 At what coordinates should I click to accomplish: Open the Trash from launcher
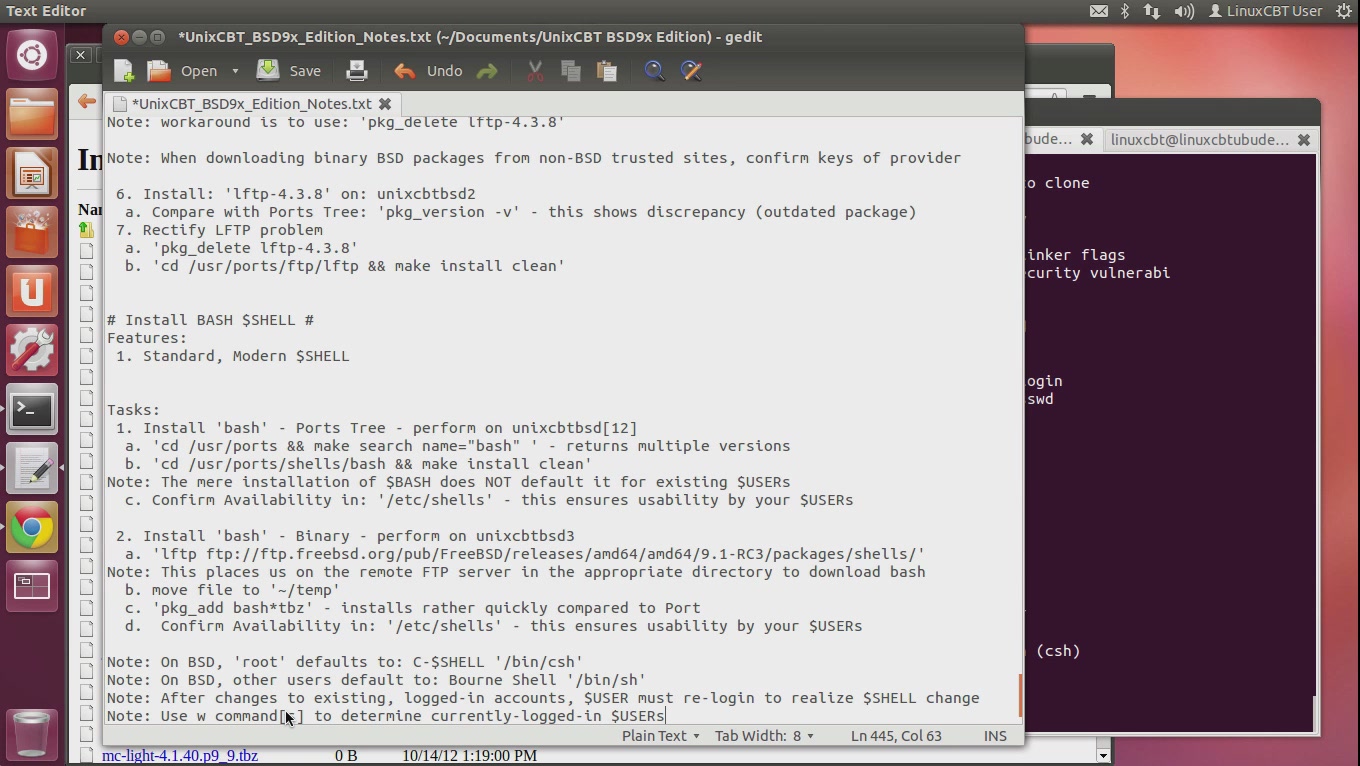click(32, 734)
